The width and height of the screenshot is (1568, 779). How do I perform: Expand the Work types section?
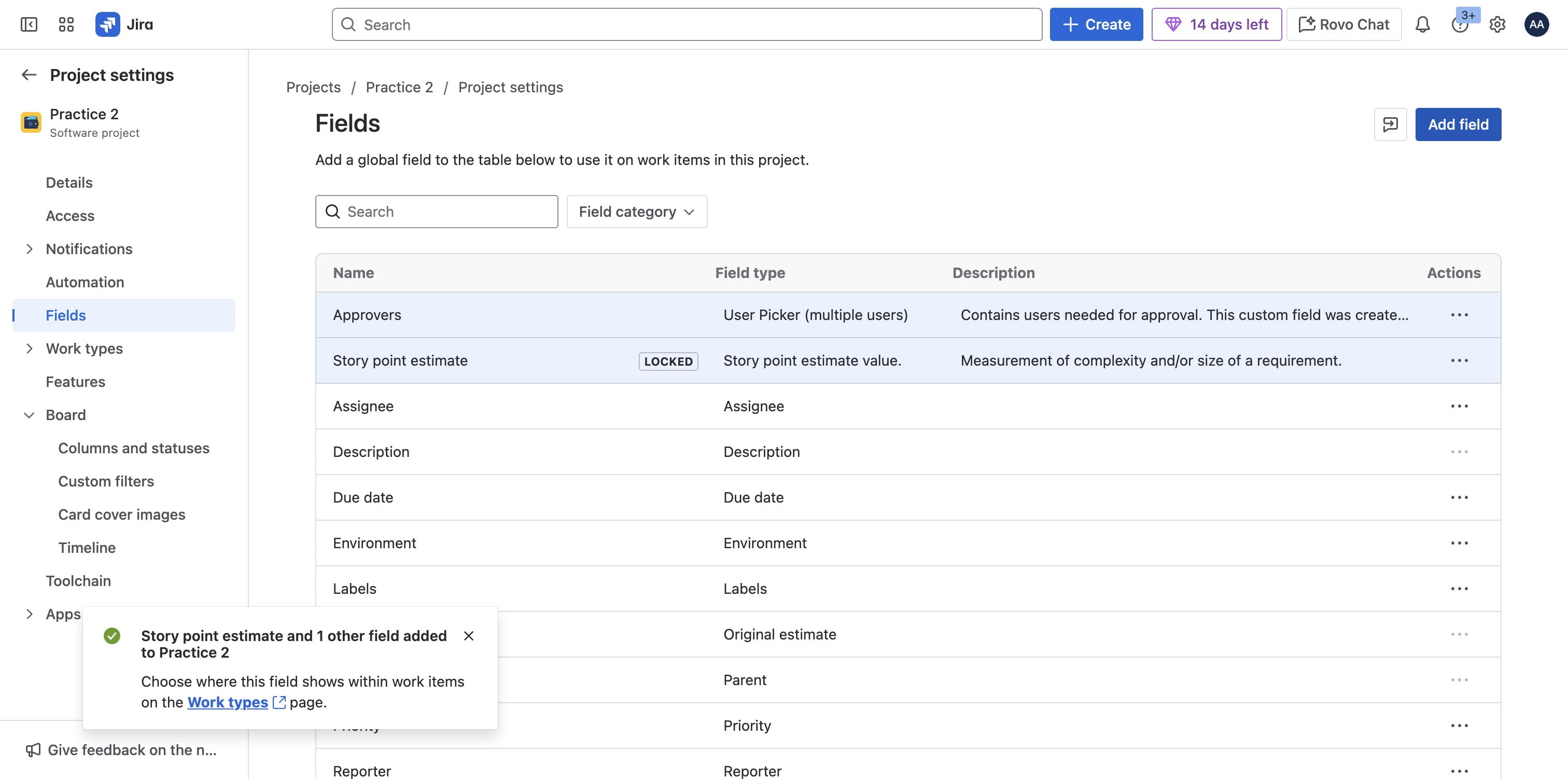point(29,349)
